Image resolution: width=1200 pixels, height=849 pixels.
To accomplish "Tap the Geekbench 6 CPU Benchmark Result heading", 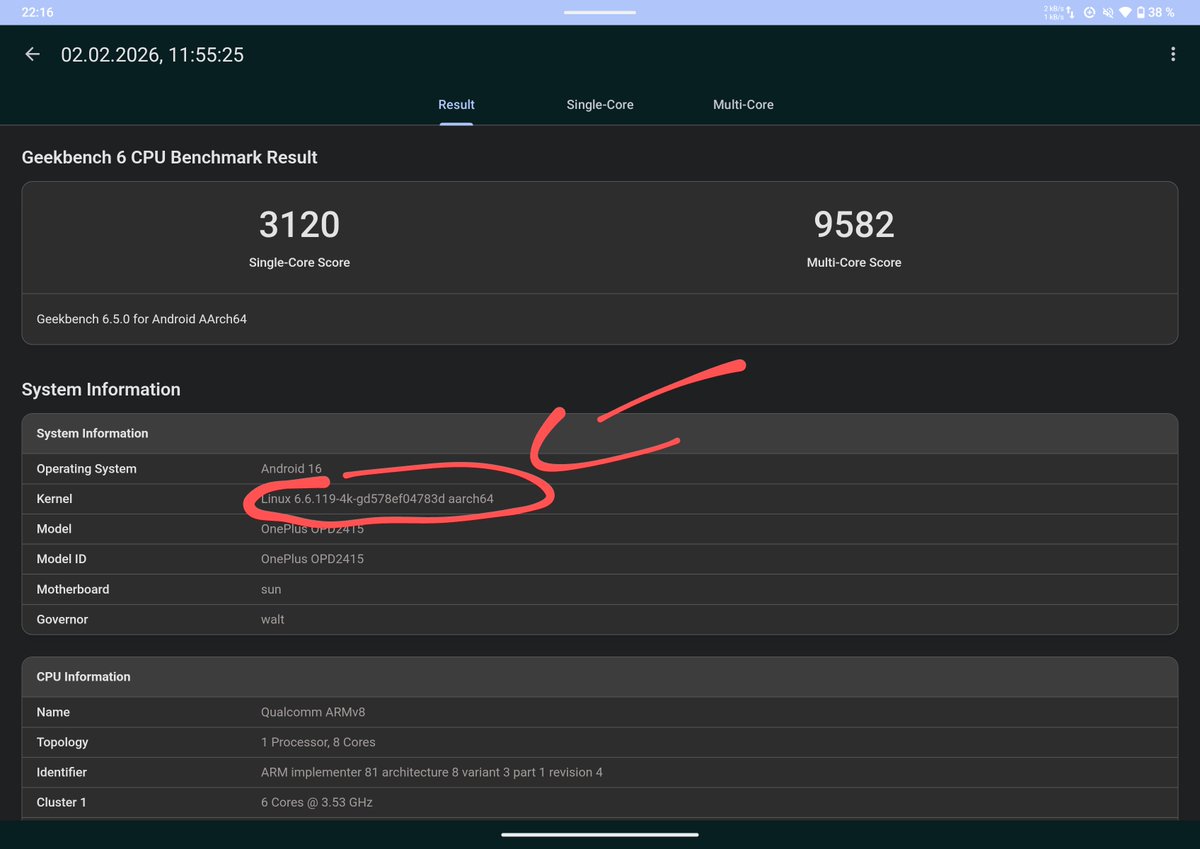I will tap(170, 157).
